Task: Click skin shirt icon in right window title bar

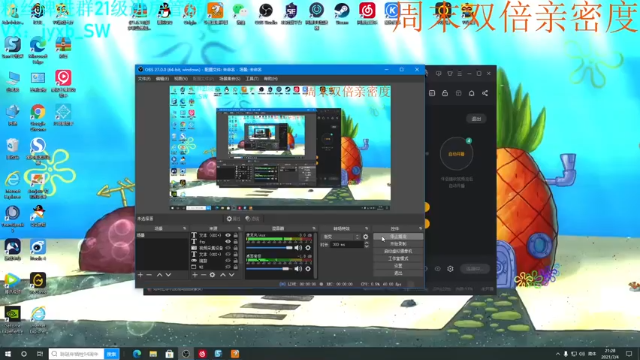Action: click(x=449, y=73)
